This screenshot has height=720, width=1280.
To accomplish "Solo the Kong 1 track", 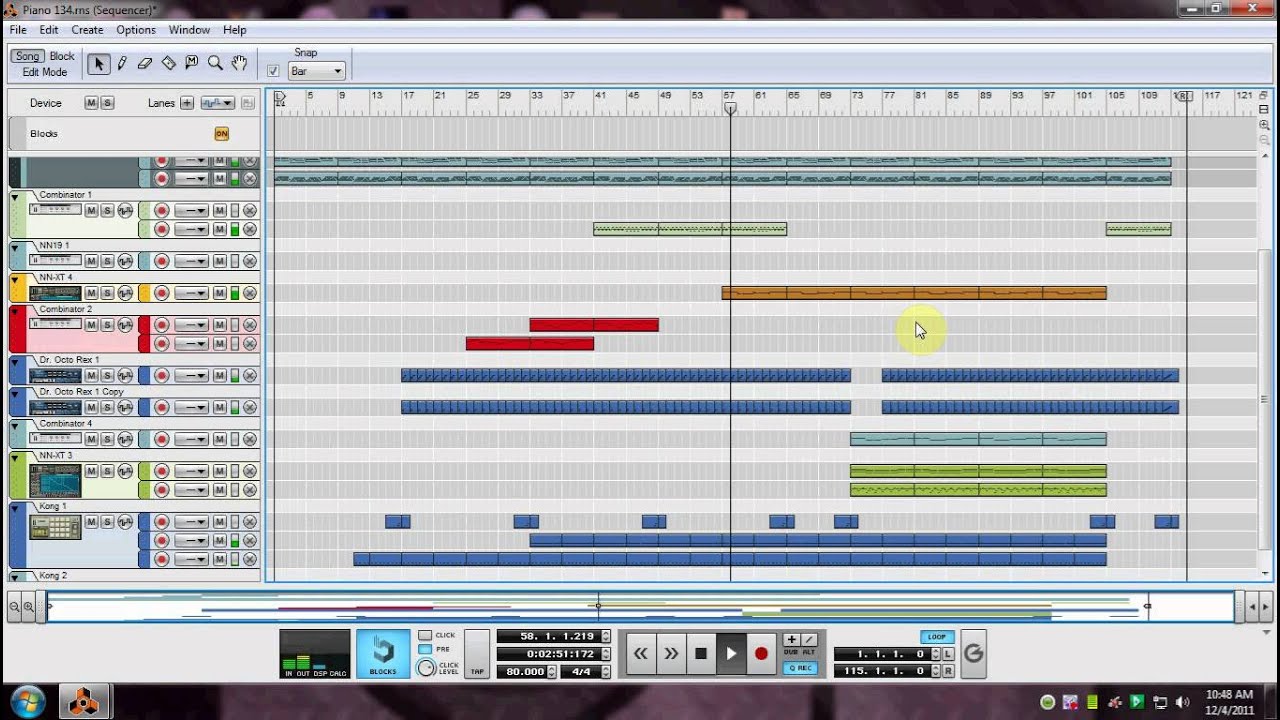I will 107,522.
